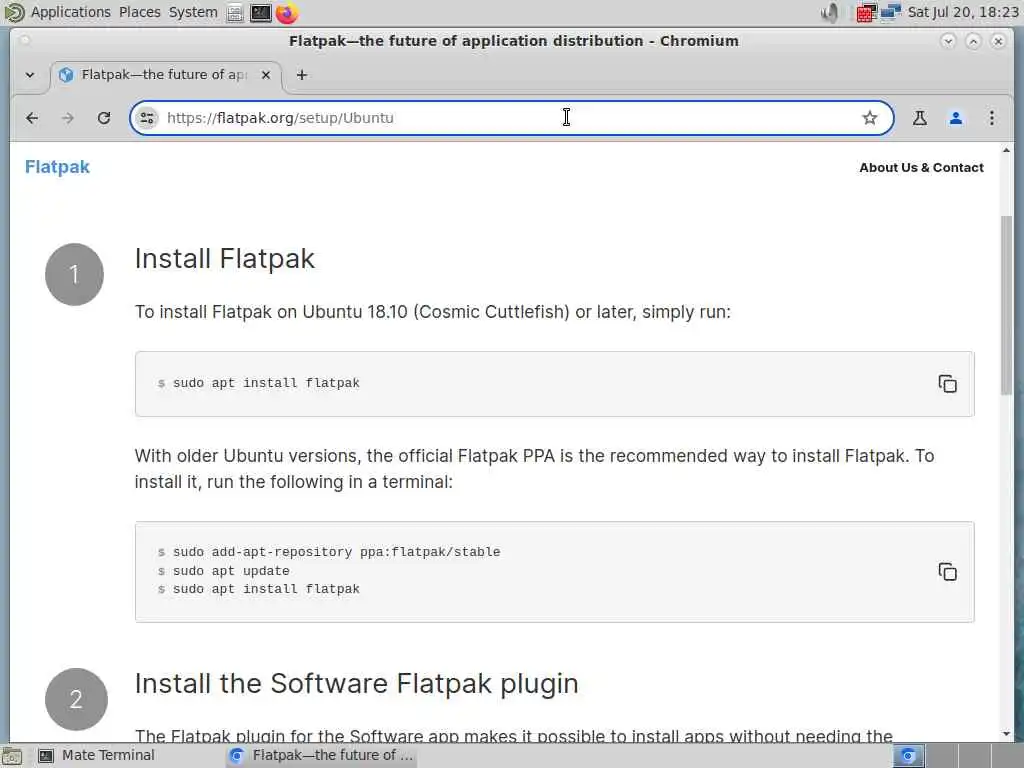
Task: Open Chromium Labs flask icon
Action: coord(919,118)
